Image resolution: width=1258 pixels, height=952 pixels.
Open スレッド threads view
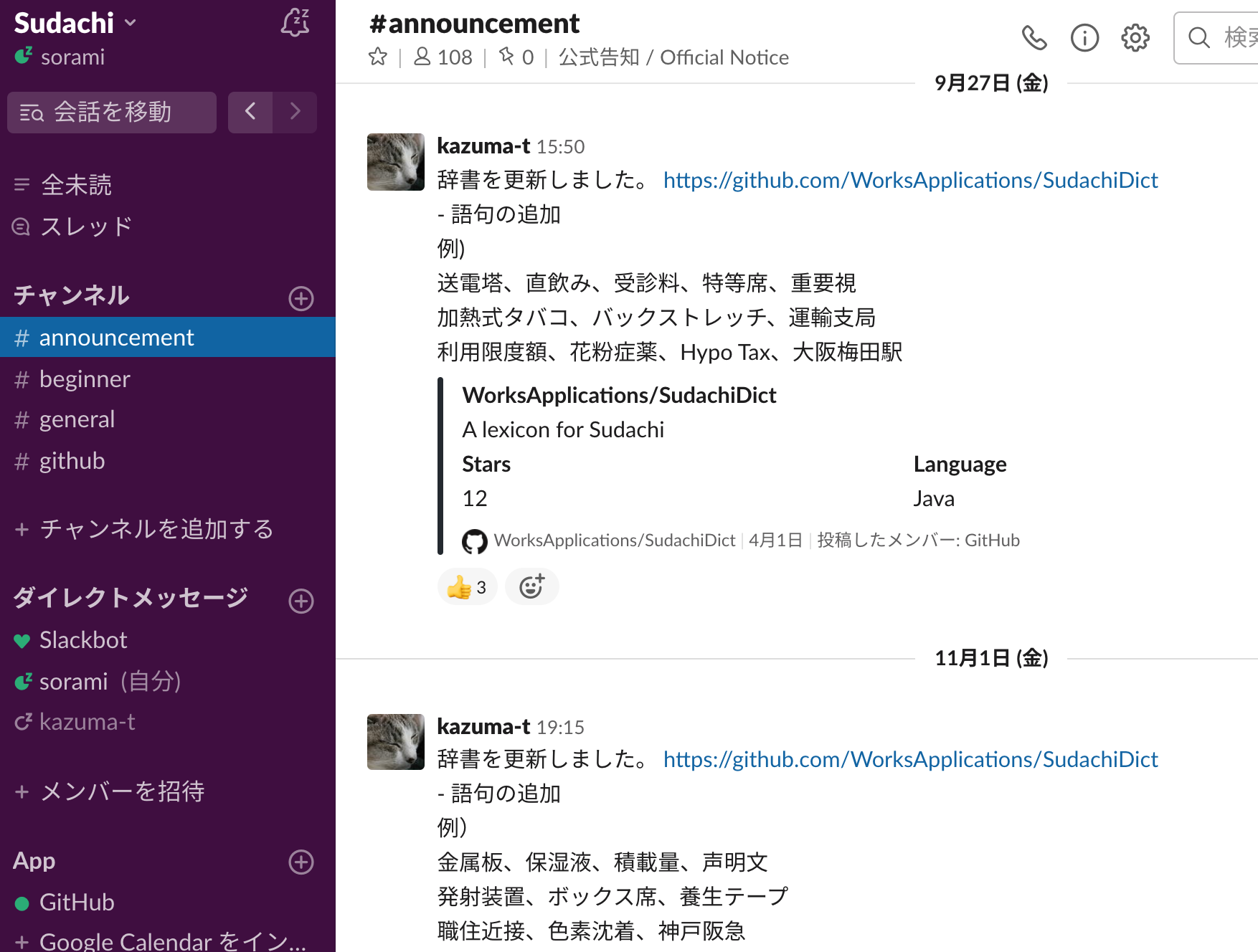(72, 227)
